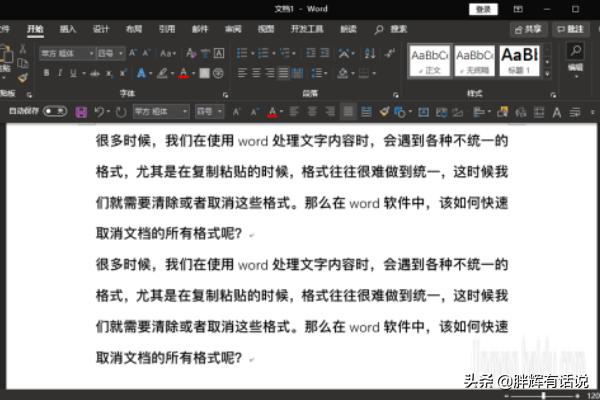600x400 pixels.
Task: Click the Character Border icon in the ribbon
Action: pos(219,53)
